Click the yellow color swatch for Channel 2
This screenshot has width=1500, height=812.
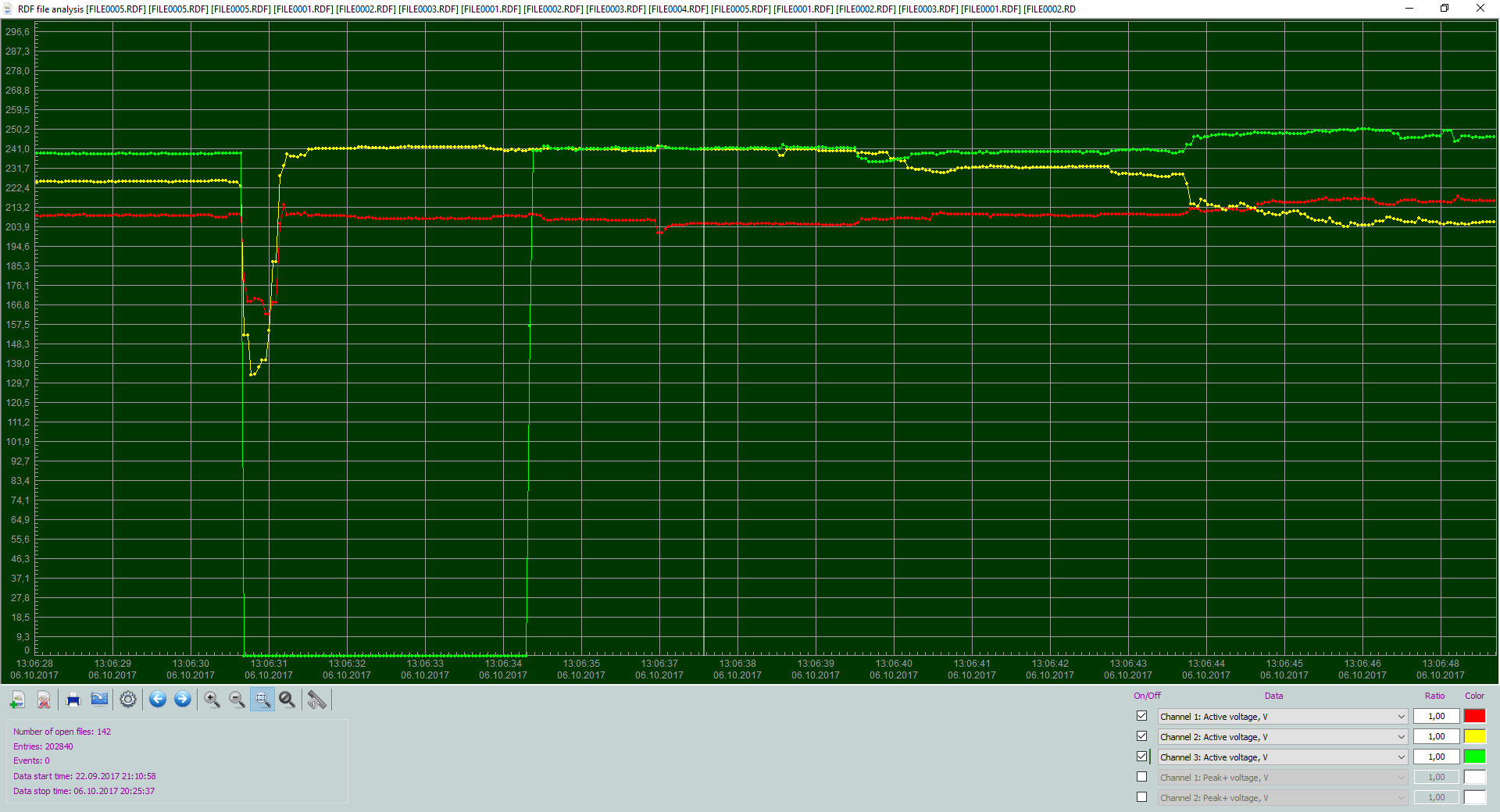tap(1475, 736)
